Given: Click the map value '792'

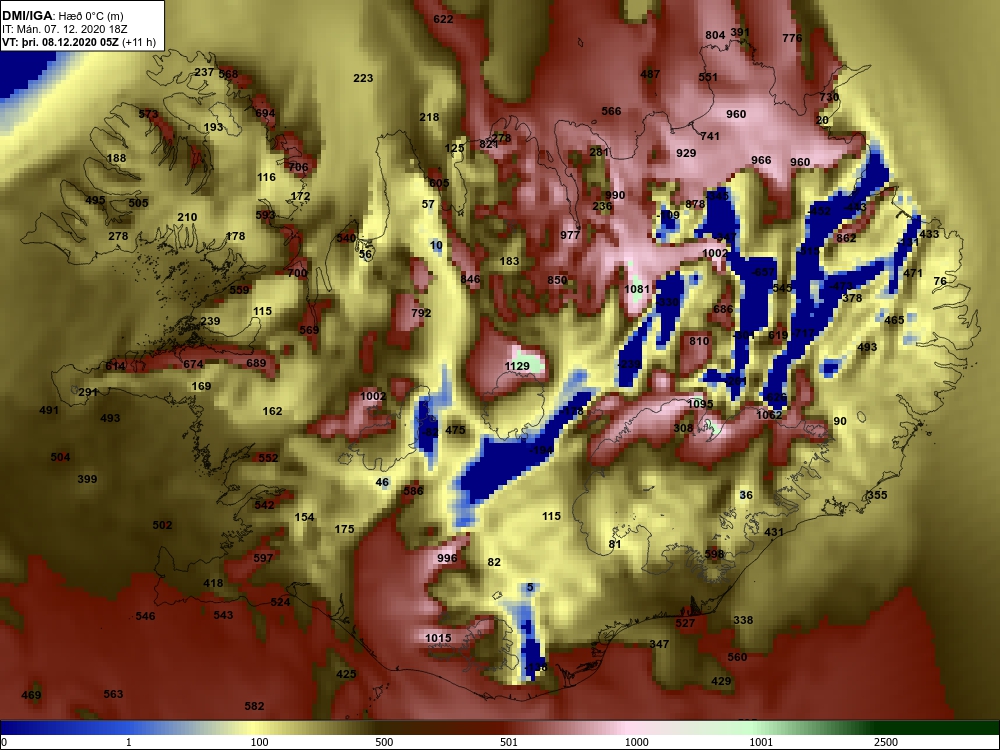Looking at the screenshot, I should click(x=421, y=313).
